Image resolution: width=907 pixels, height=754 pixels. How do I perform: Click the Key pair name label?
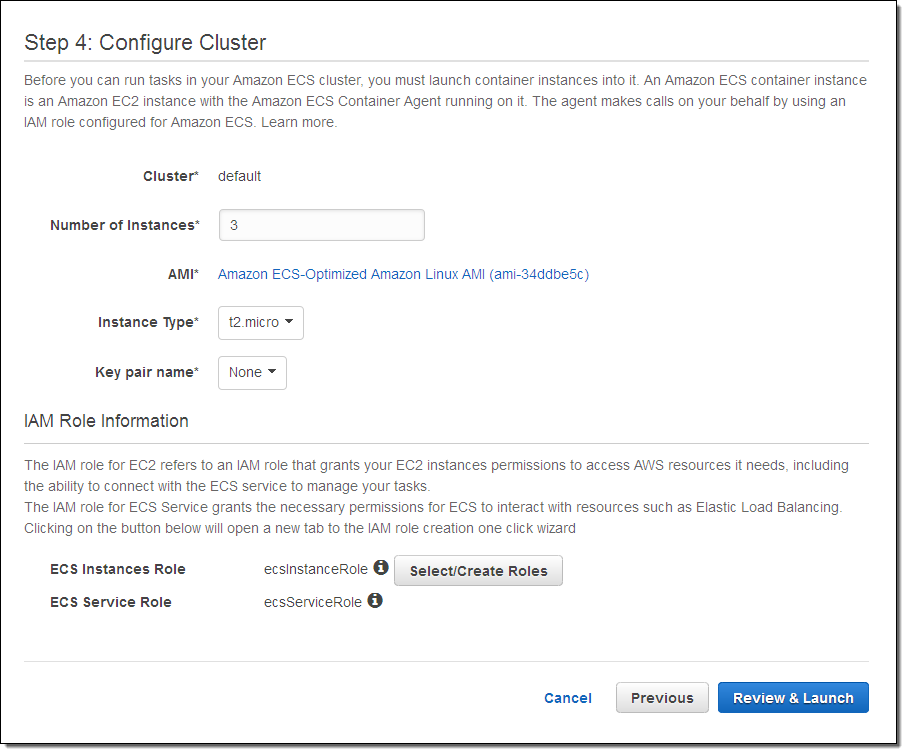coord(146,372)
